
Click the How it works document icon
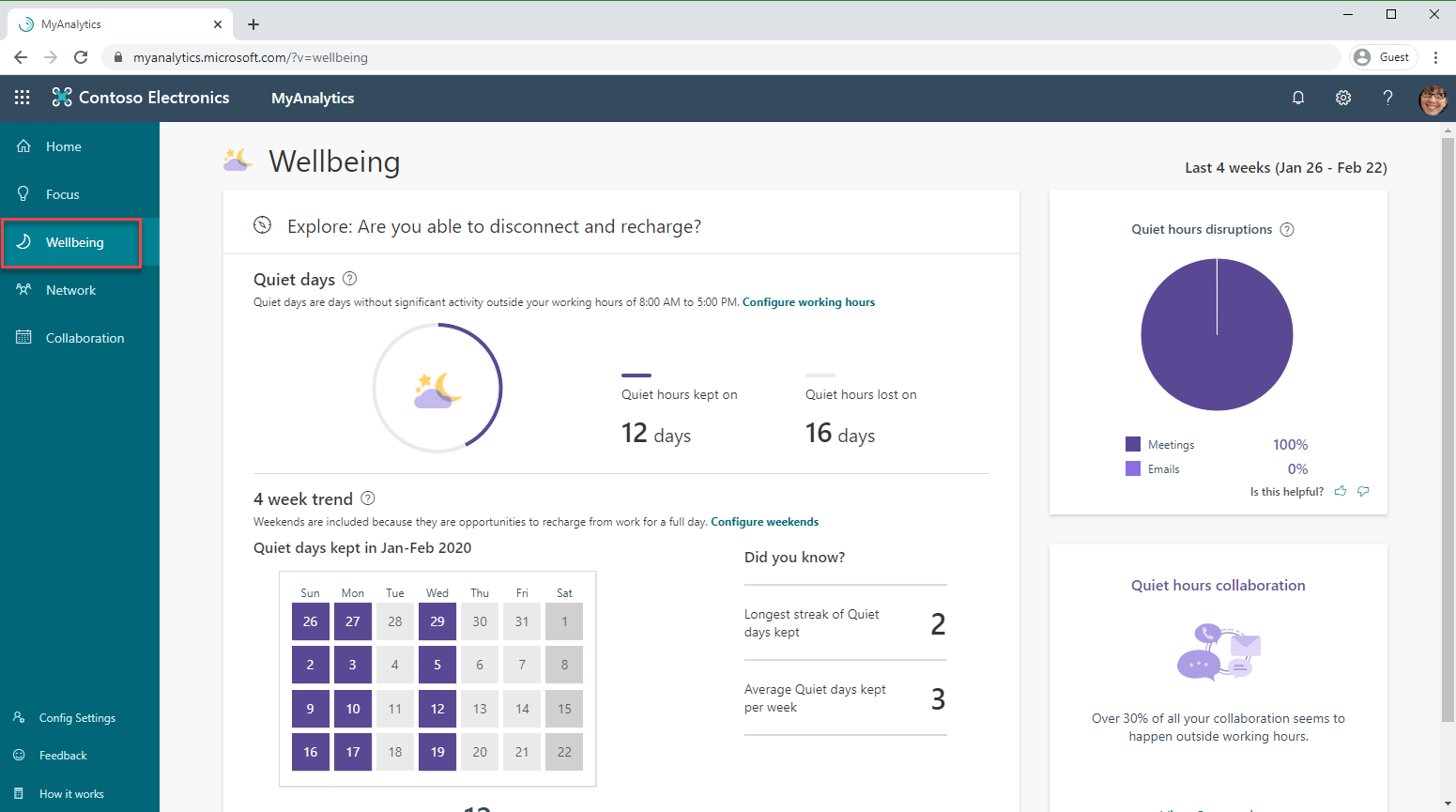pyautogui.click(x=19, y=793)
